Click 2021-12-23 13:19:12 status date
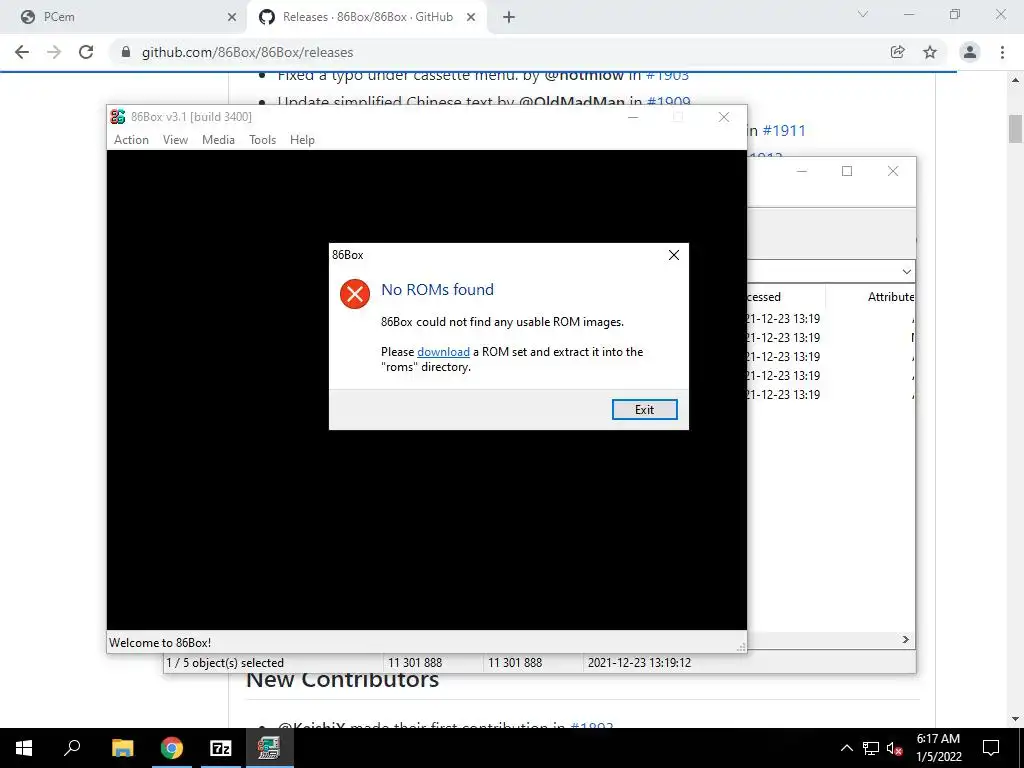1024x768 pixels. coord(639,663)
